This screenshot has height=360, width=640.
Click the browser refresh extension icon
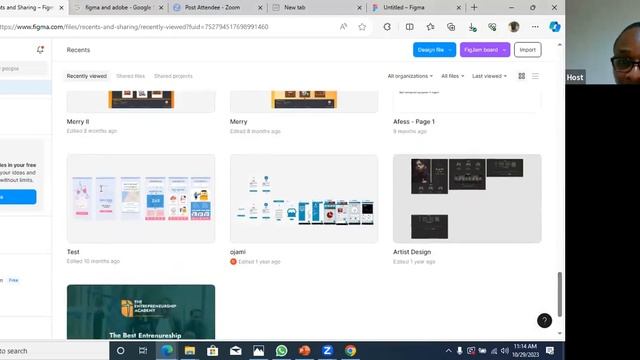click(387, 27)
